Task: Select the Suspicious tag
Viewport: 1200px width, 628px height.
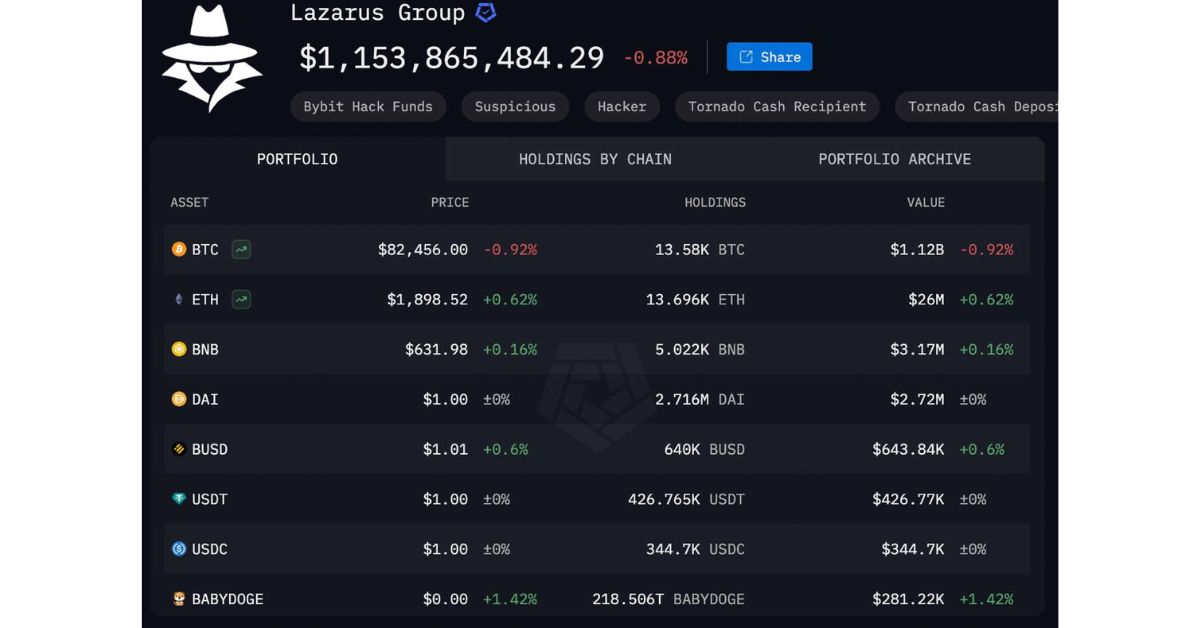Action: [515, 106]
